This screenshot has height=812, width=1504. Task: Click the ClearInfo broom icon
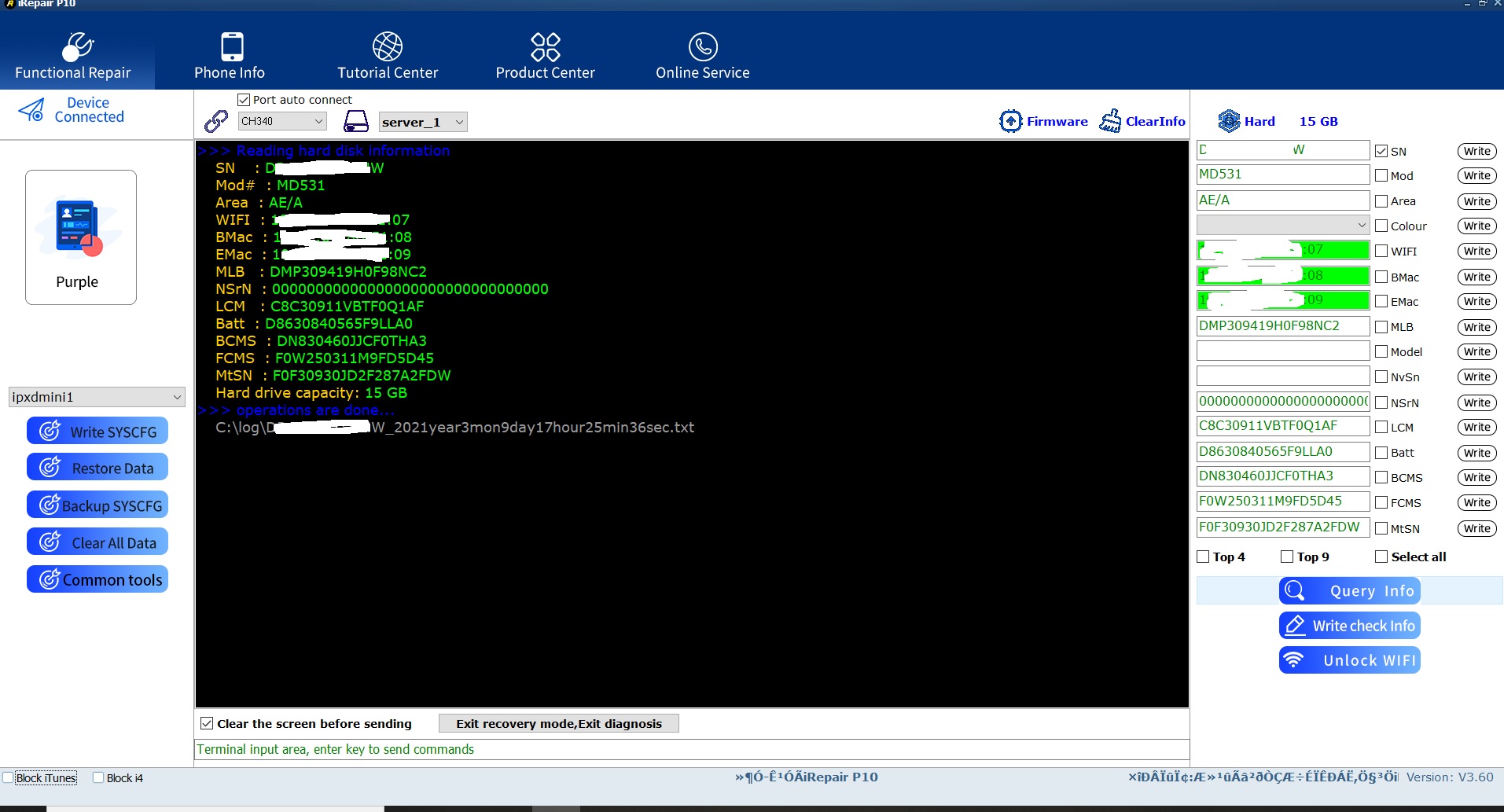[x=1110, y=121]
